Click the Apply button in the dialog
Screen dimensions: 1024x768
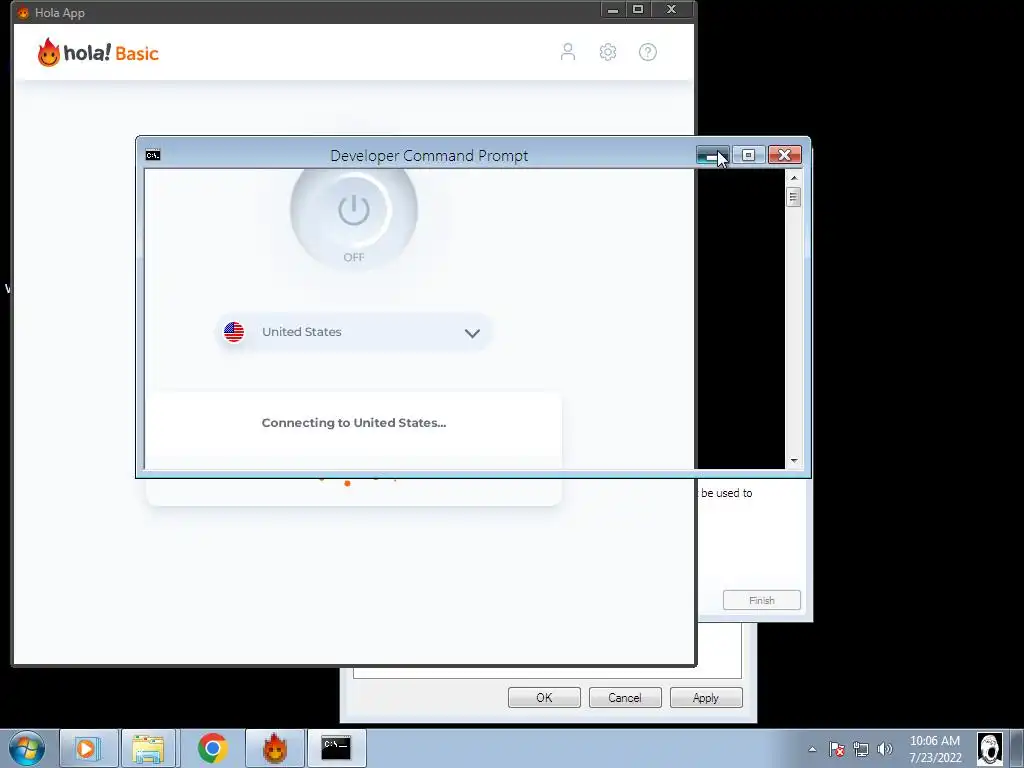pyautogui.click(x=706, y=697)
